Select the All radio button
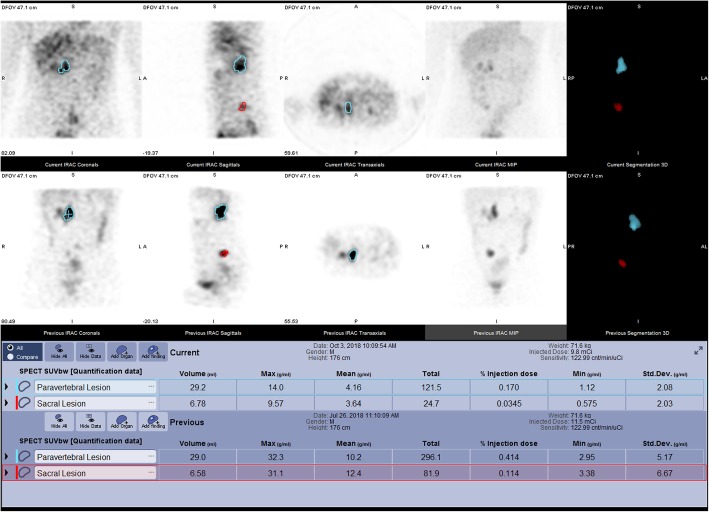The image size is (709, 512). 10,348
